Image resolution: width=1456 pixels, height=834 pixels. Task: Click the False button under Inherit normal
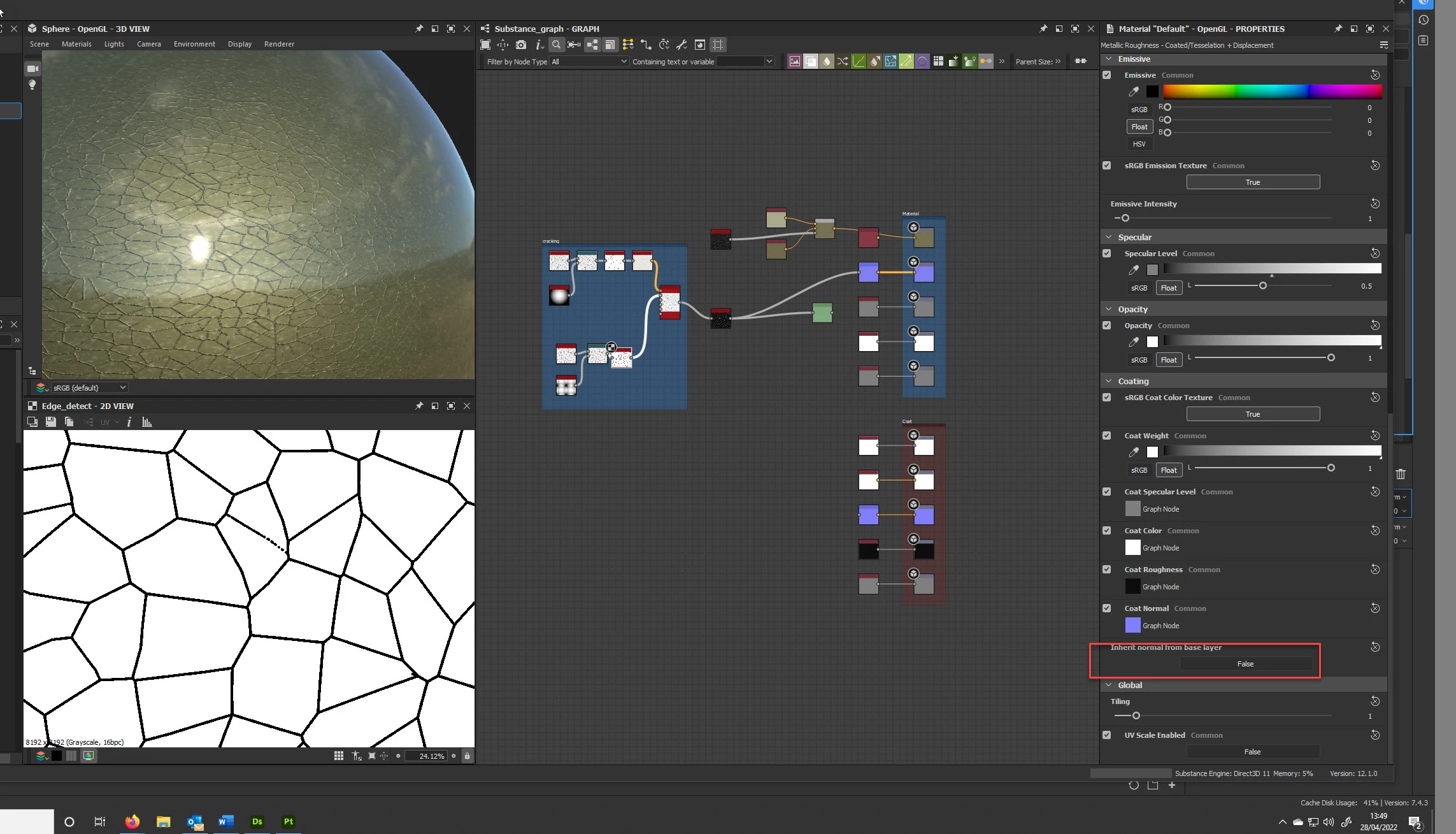(1245, 664)
